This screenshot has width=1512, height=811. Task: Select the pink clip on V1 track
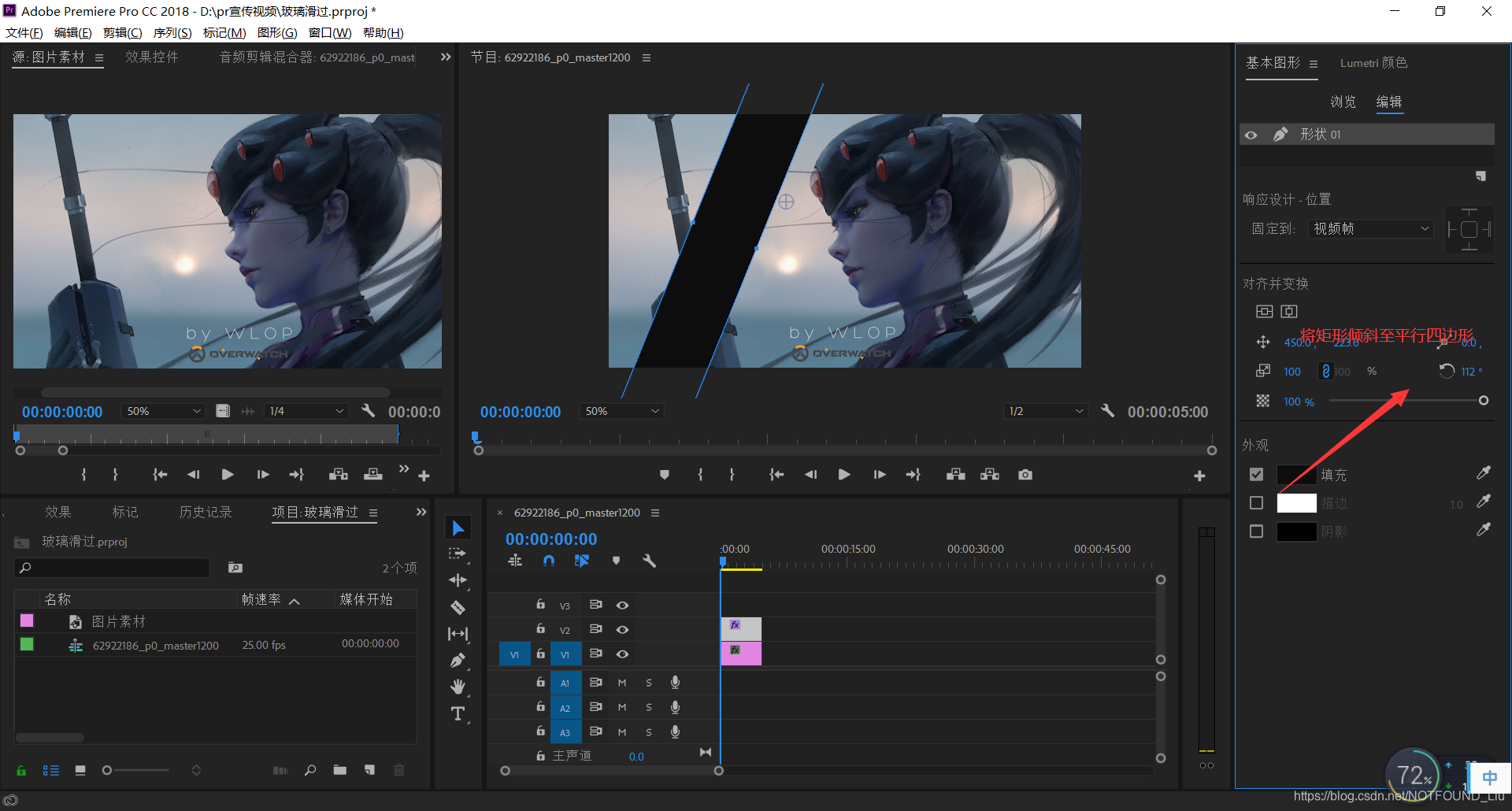(741, 654)
